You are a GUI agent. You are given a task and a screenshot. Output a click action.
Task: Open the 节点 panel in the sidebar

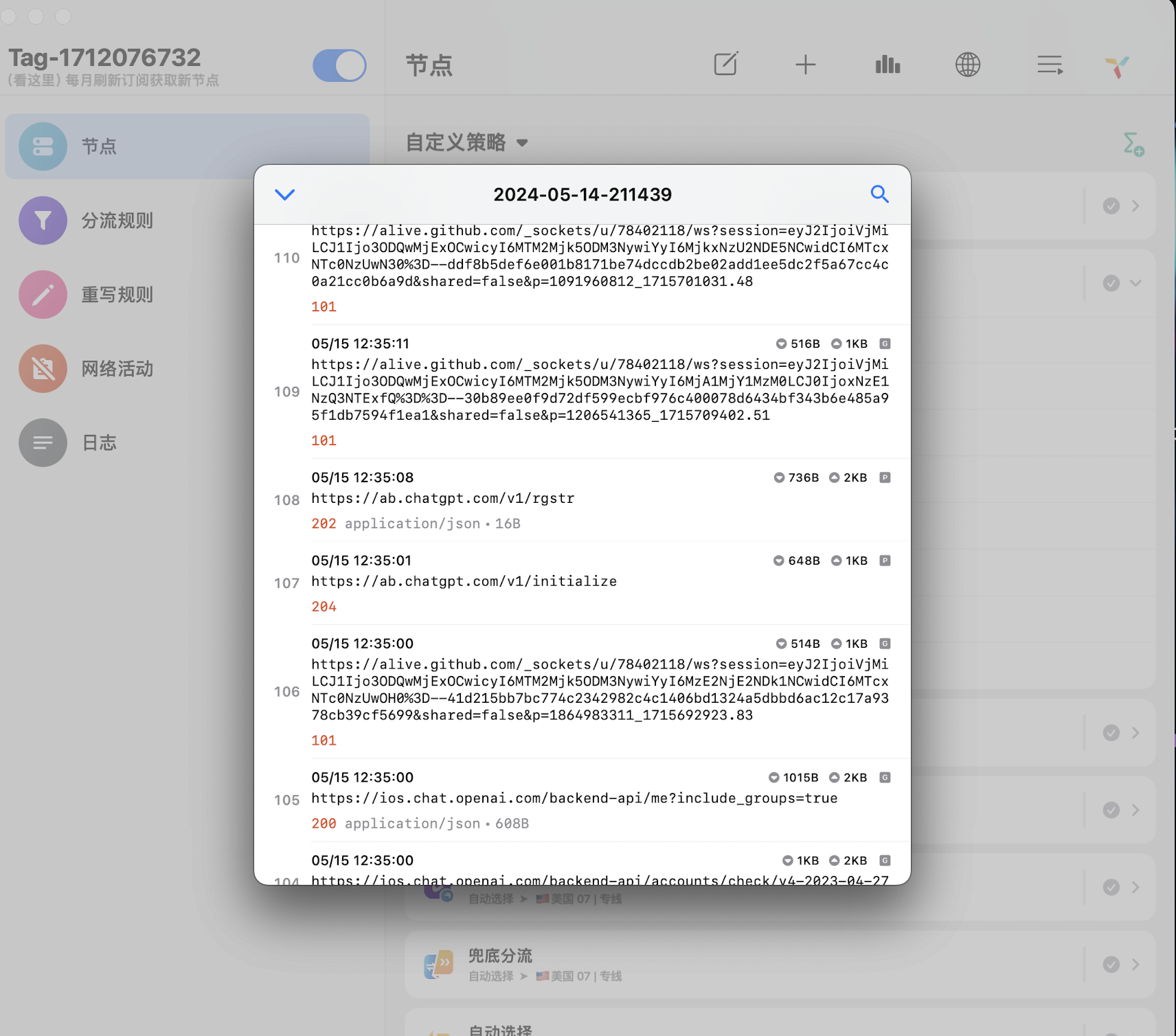[x=100, y=146]
